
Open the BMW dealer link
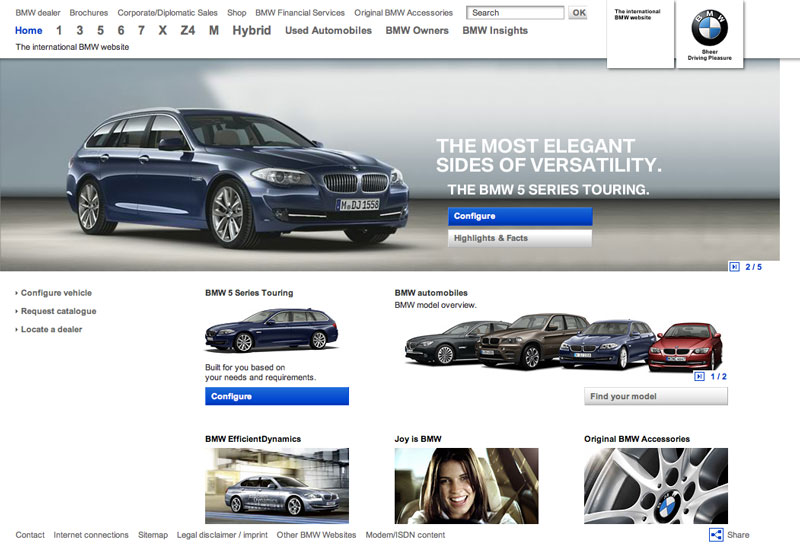[38, 13]
